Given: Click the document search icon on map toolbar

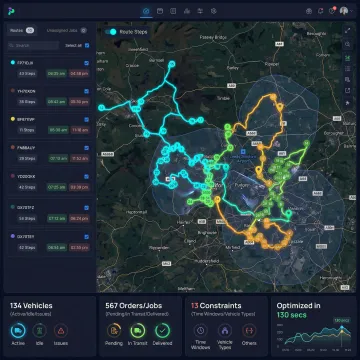Looking at the screenshot, I should (348, 79).
